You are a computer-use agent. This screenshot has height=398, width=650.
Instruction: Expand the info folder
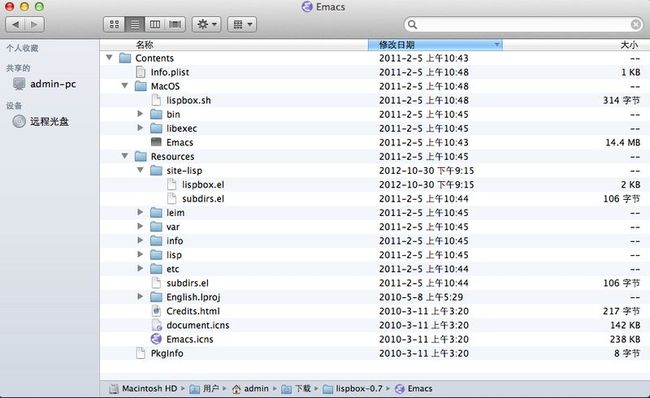(x=141, y=240)
